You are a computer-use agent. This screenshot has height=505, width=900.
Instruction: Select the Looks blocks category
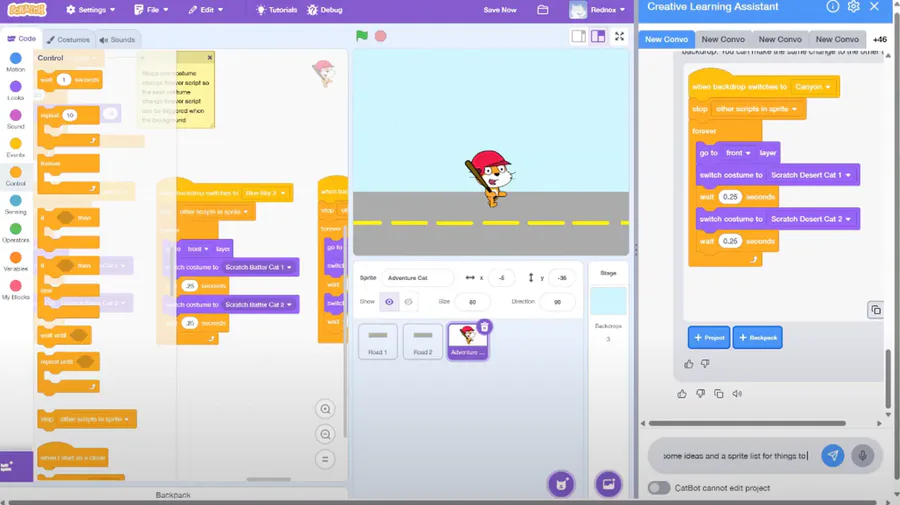pos(15,91)
